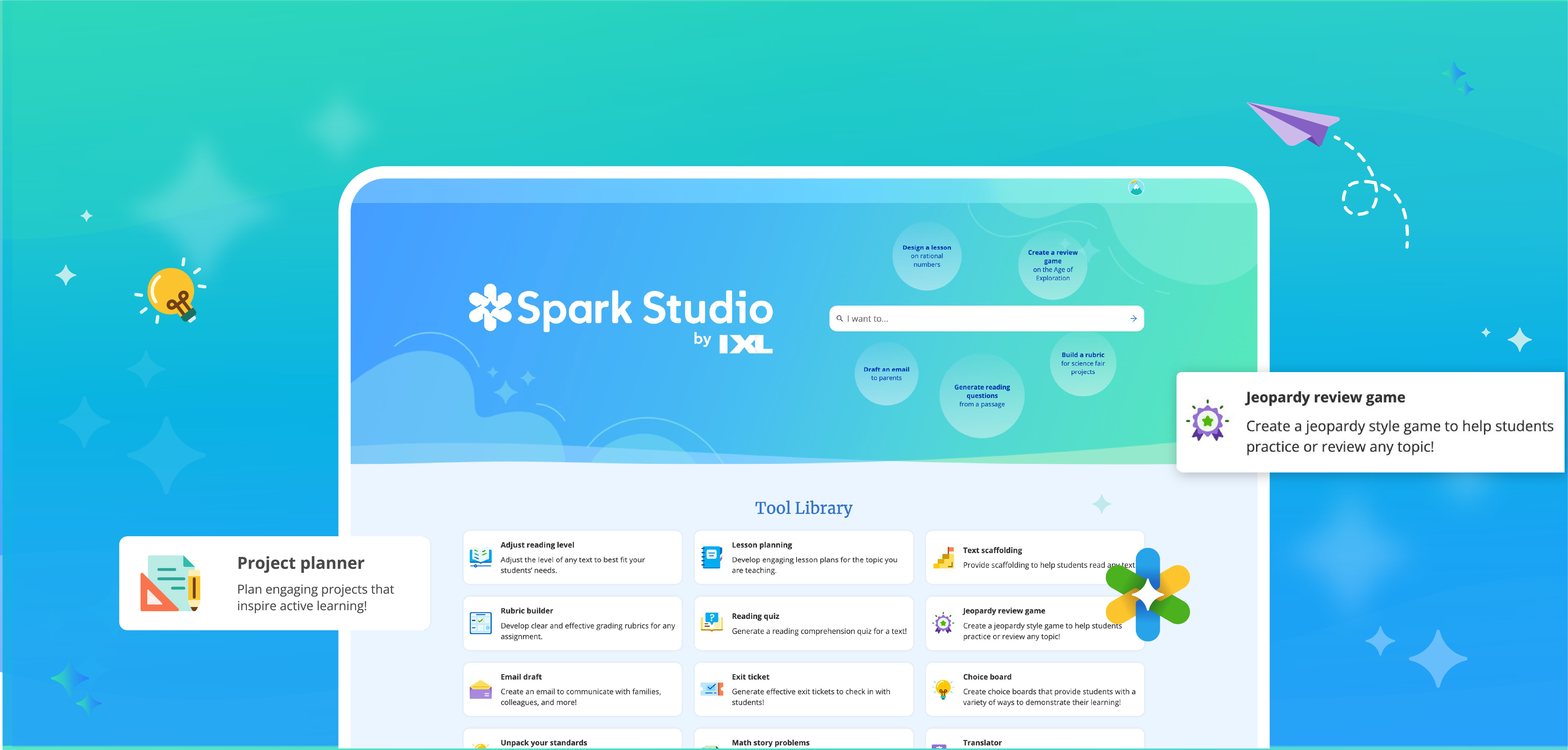Open the Choice board tool
The height and width of the screenshot is (750, 1568).
[x=1035, y=689]
